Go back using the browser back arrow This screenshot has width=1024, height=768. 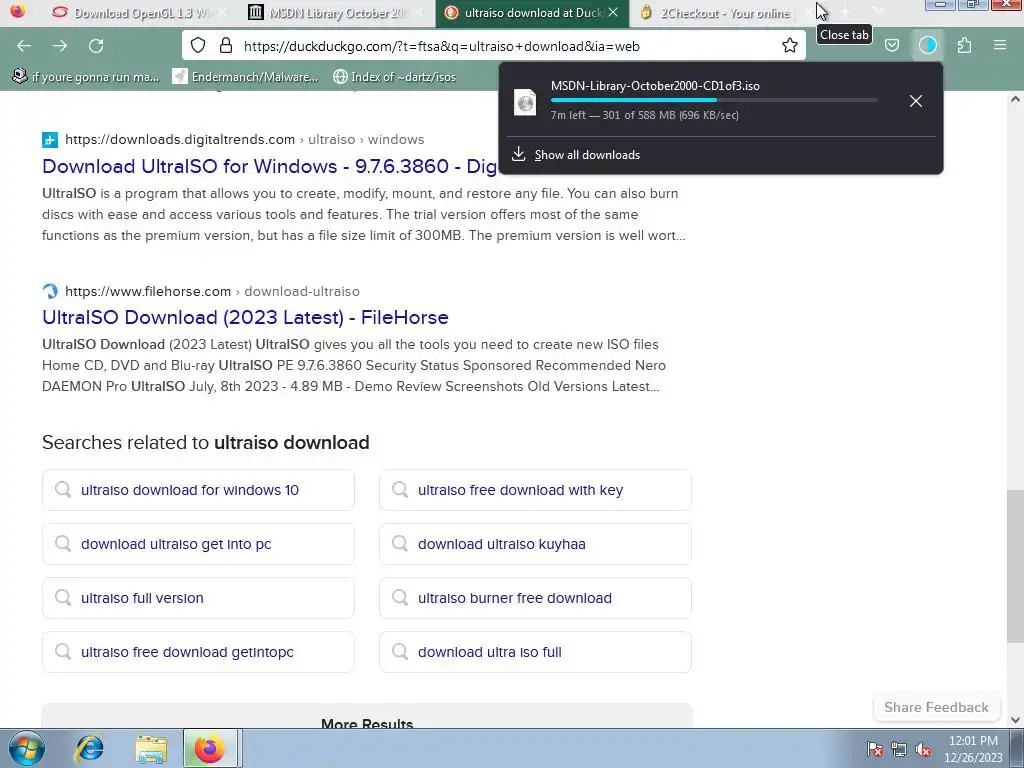point(24,46)
